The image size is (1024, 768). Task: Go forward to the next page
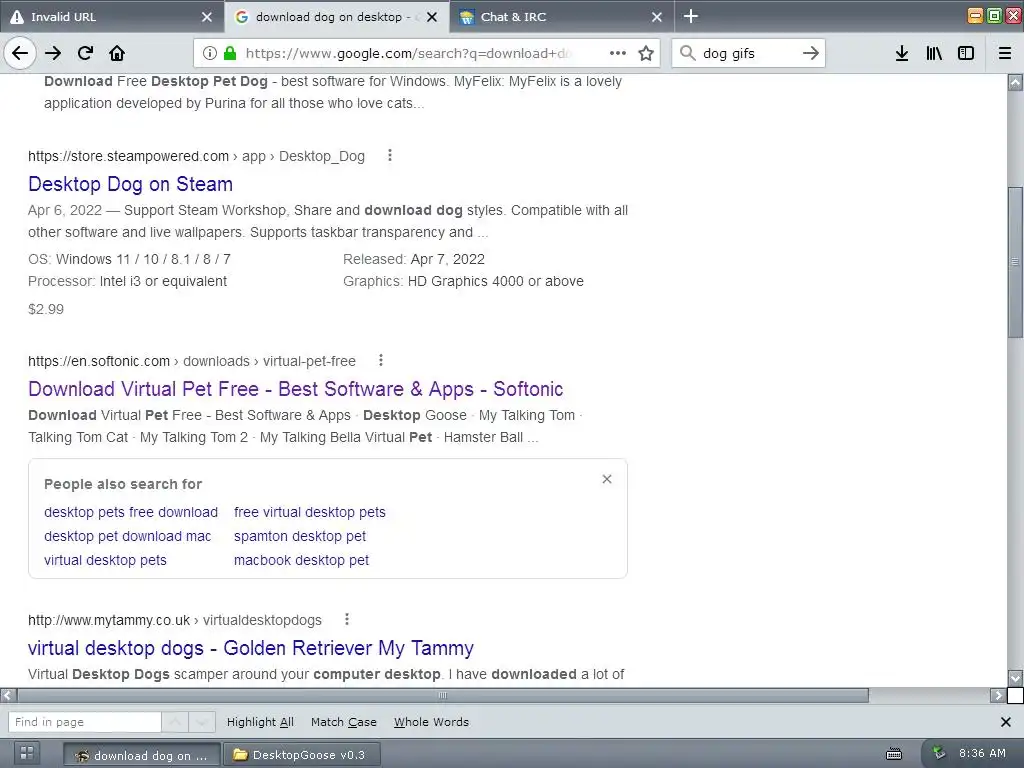coord(53,54)
